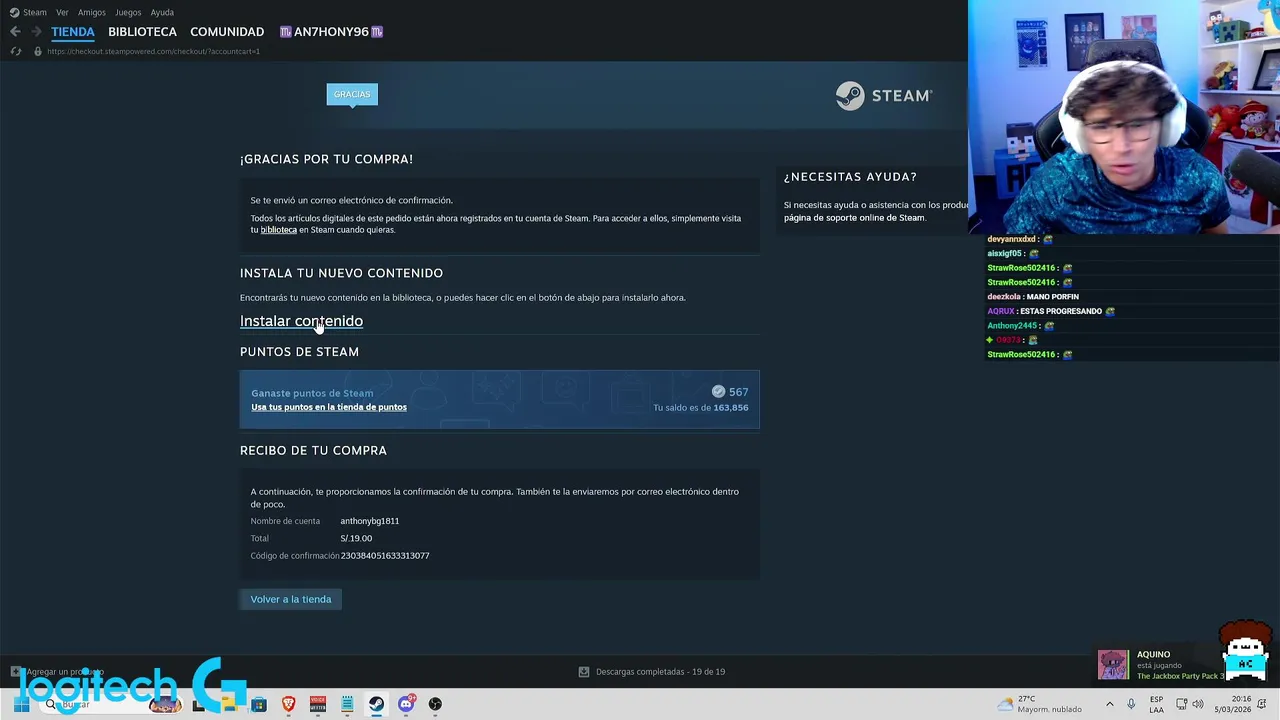
Task: Click the GRACIAS checkout step badge
Action: (x=352, y=94)
